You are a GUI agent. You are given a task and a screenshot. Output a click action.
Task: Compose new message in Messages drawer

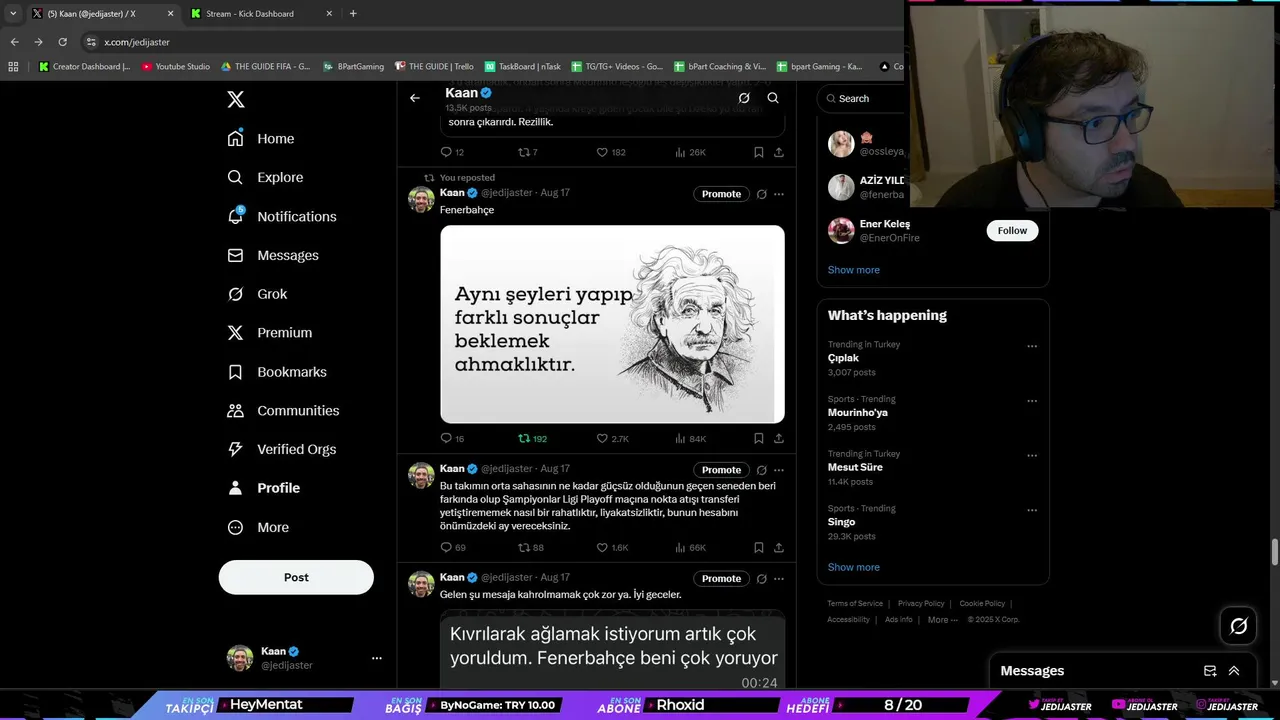[x=1210, y=671]
